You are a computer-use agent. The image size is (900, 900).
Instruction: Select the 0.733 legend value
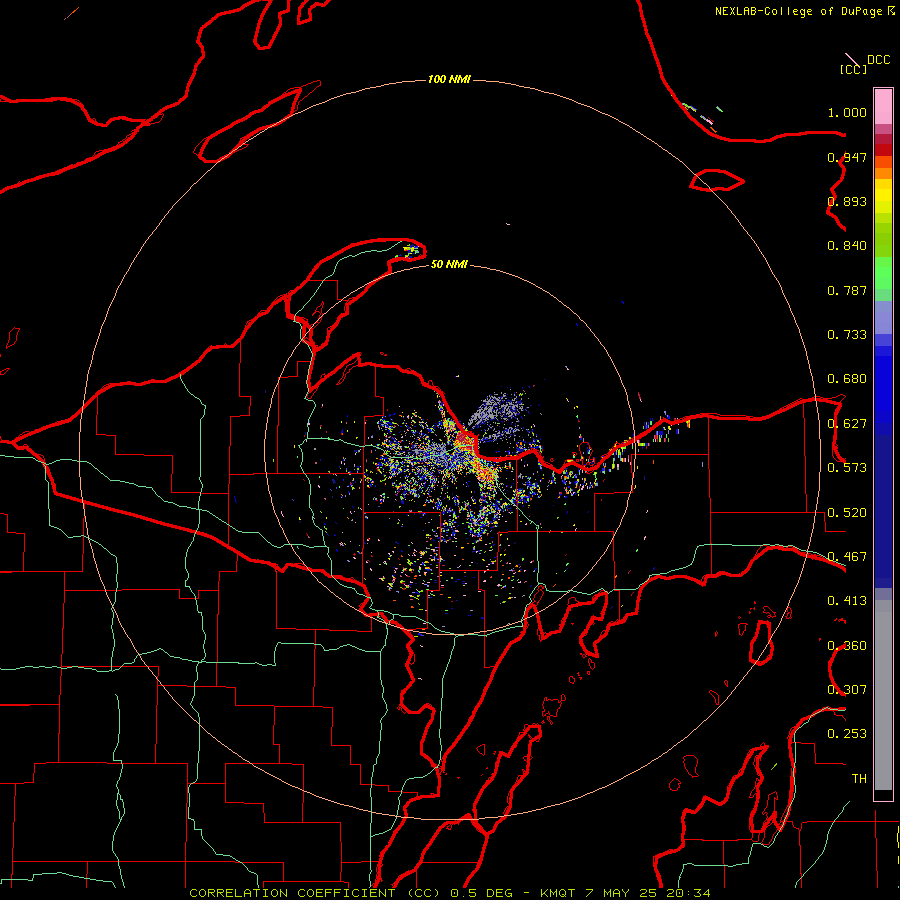coord(847,335)
